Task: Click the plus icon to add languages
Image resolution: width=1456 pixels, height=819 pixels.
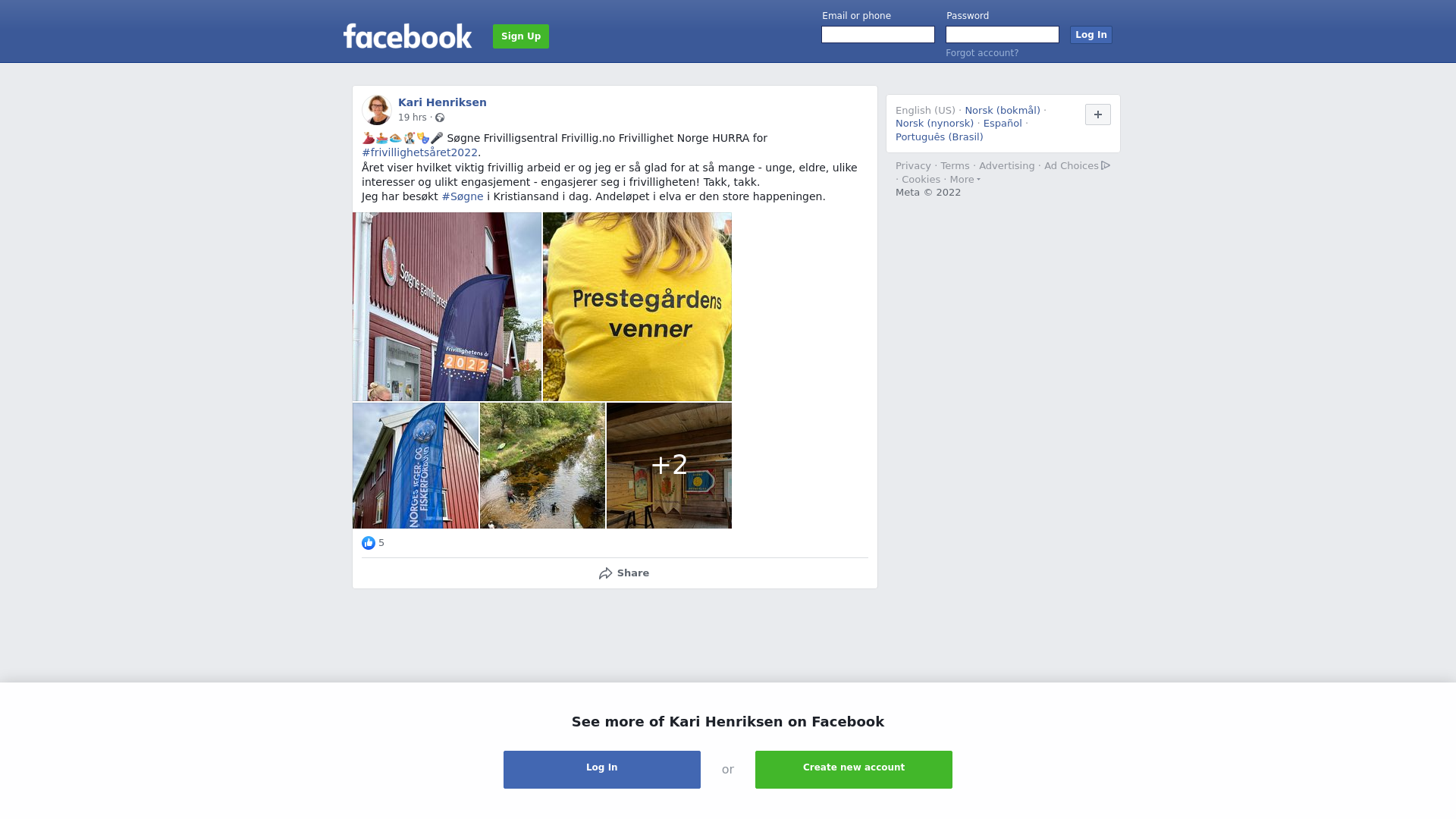Action: pyautogui.click(x=1098, y=115)
